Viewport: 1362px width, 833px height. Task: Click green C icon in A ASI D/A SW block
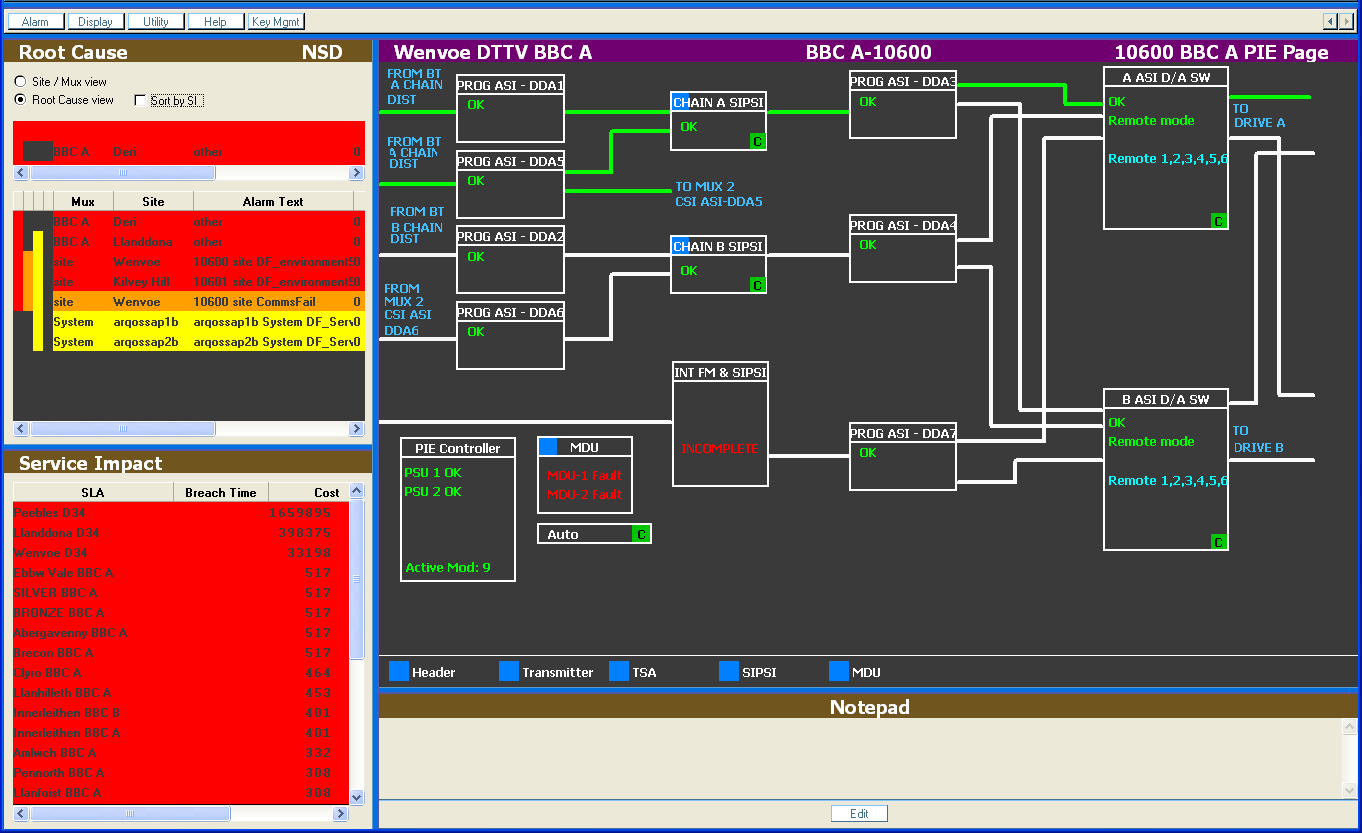[x=1219, y=221]
